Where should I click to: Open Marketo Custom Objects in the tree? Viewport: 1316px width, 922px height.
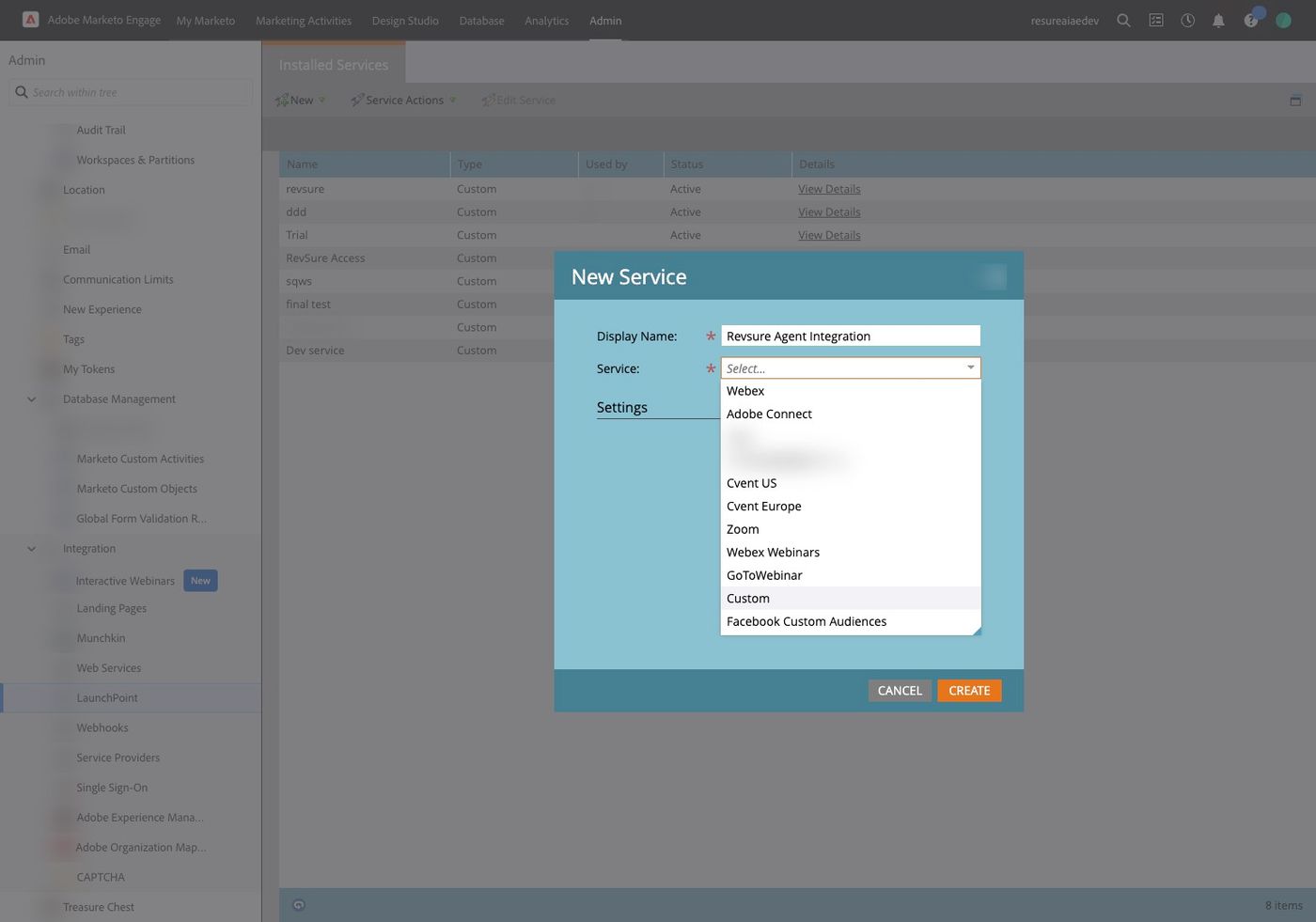pyautogui.click(x=136, y=489)
